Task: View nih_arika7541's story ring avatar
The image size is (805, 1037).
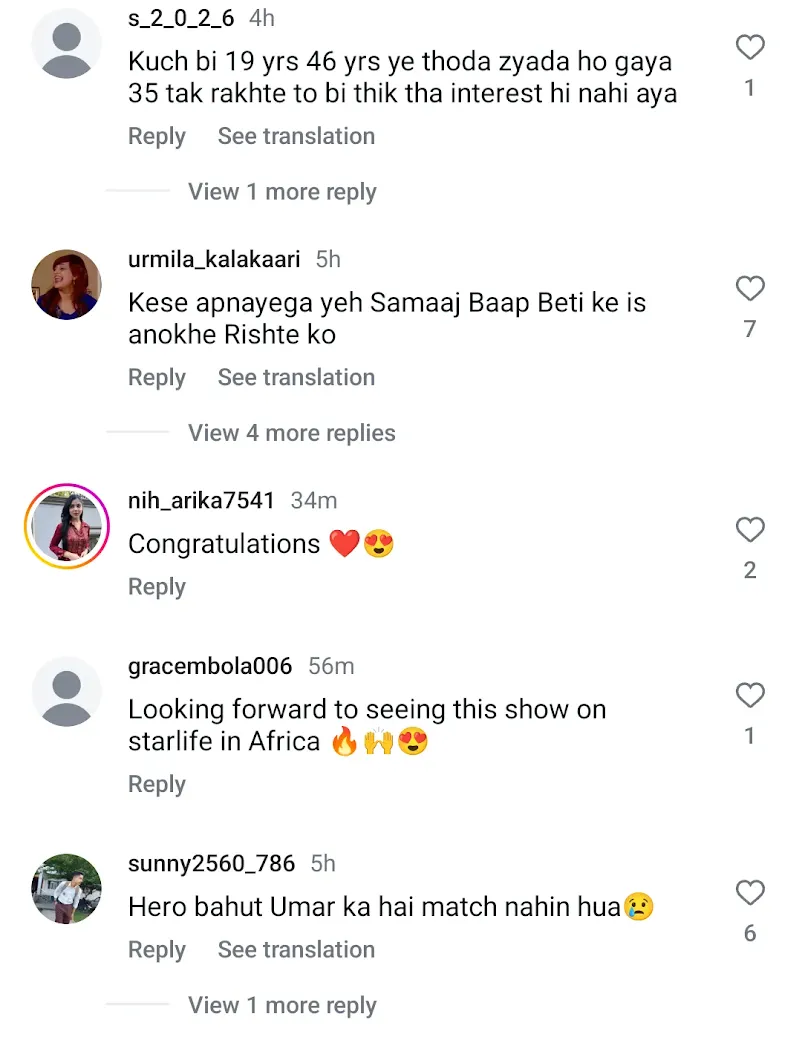Action: 67,526
